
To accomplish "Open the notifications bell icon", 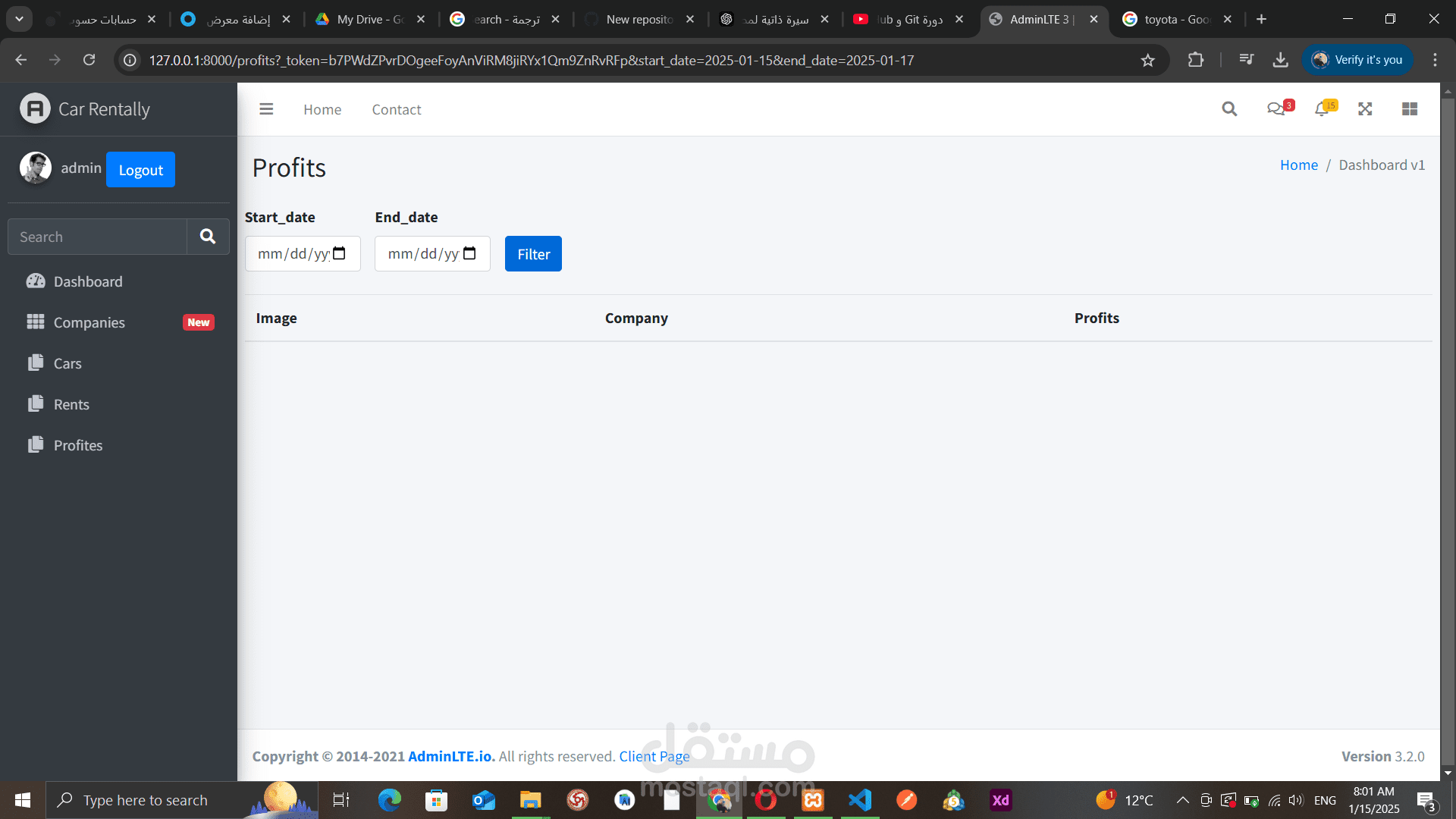I will (1322, 109).
